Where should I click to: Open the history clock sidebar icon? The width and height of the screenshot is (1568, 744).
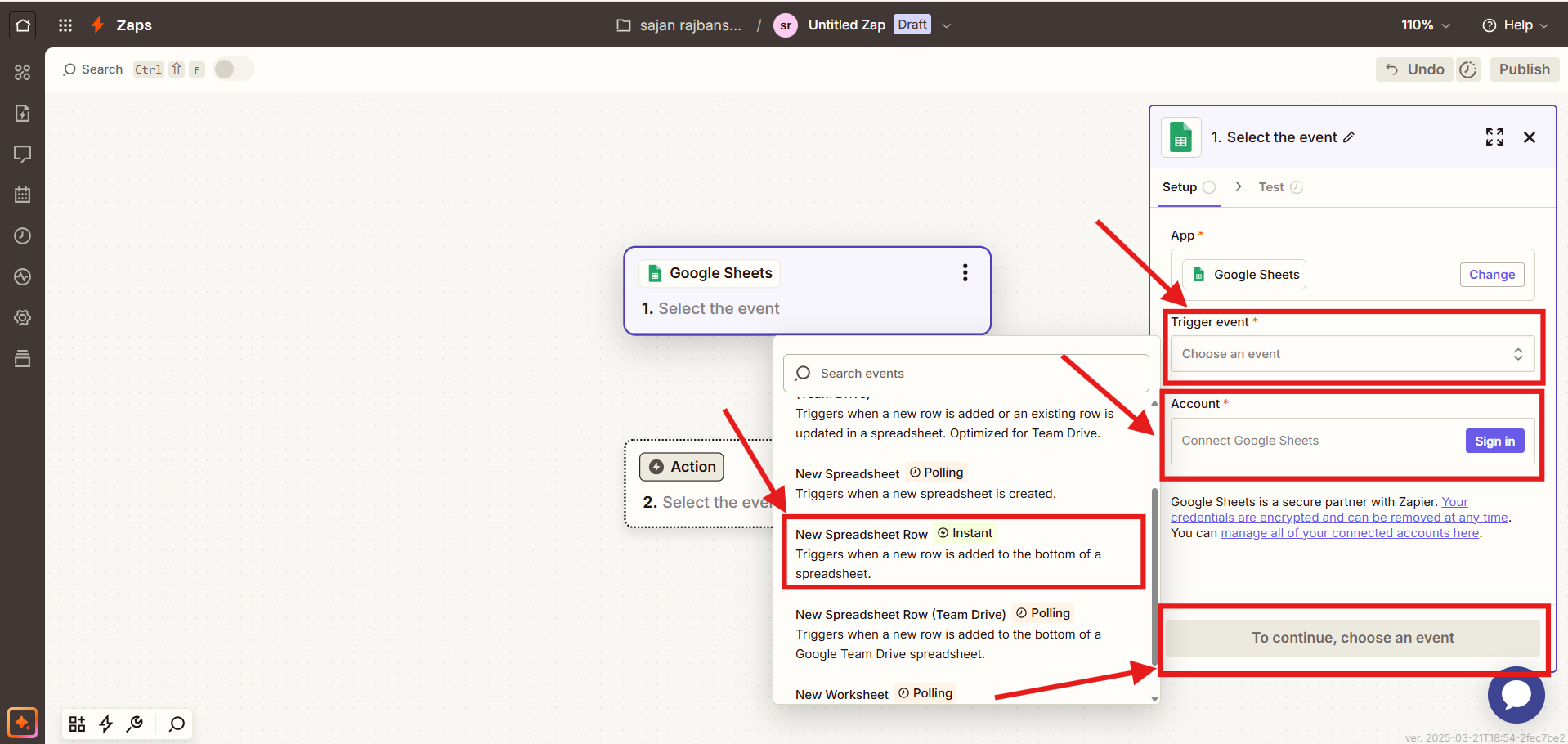(x=23, y=235)
